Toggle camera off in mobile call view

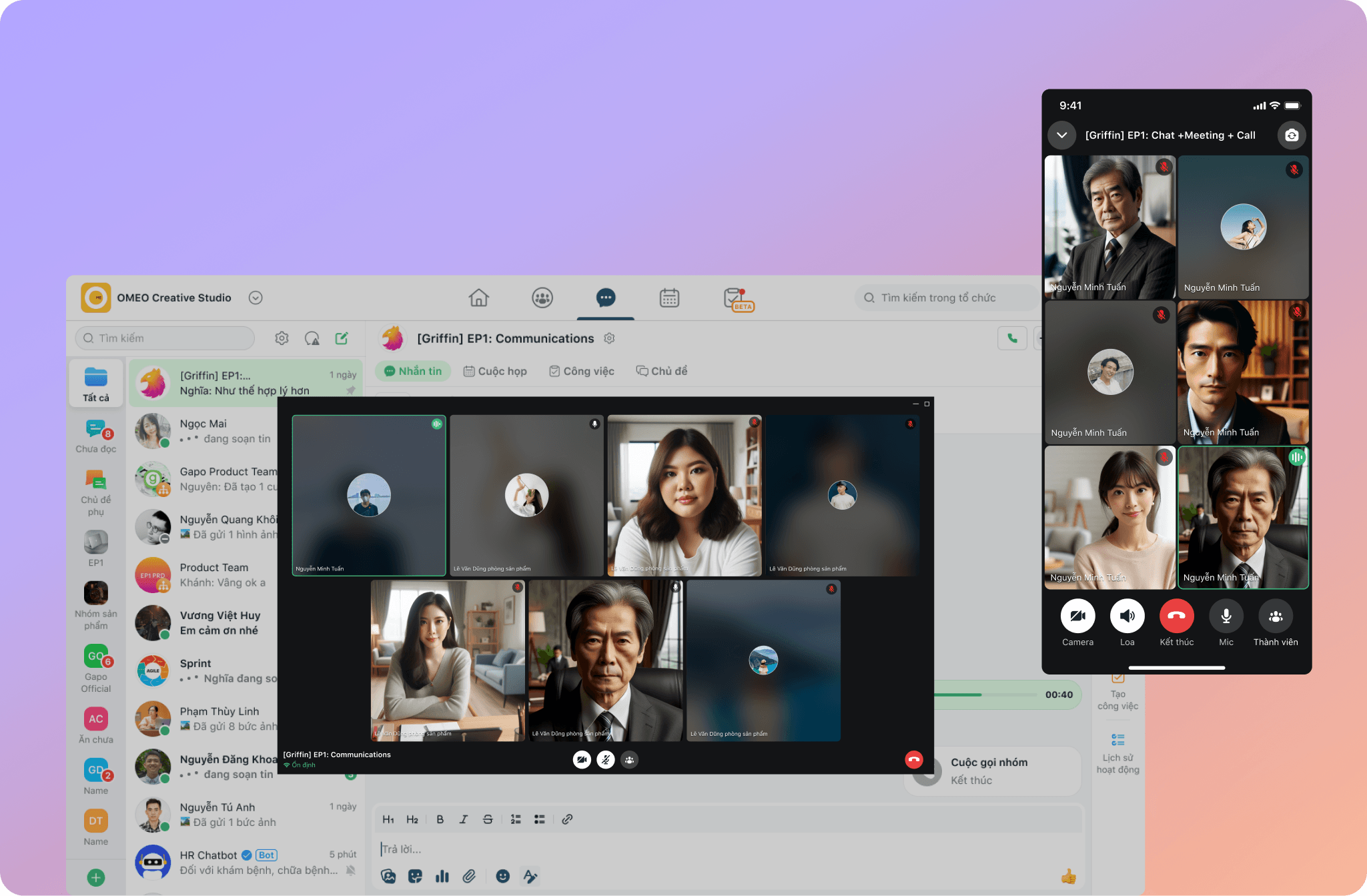pyautogui.click(x=1078, y=614)
